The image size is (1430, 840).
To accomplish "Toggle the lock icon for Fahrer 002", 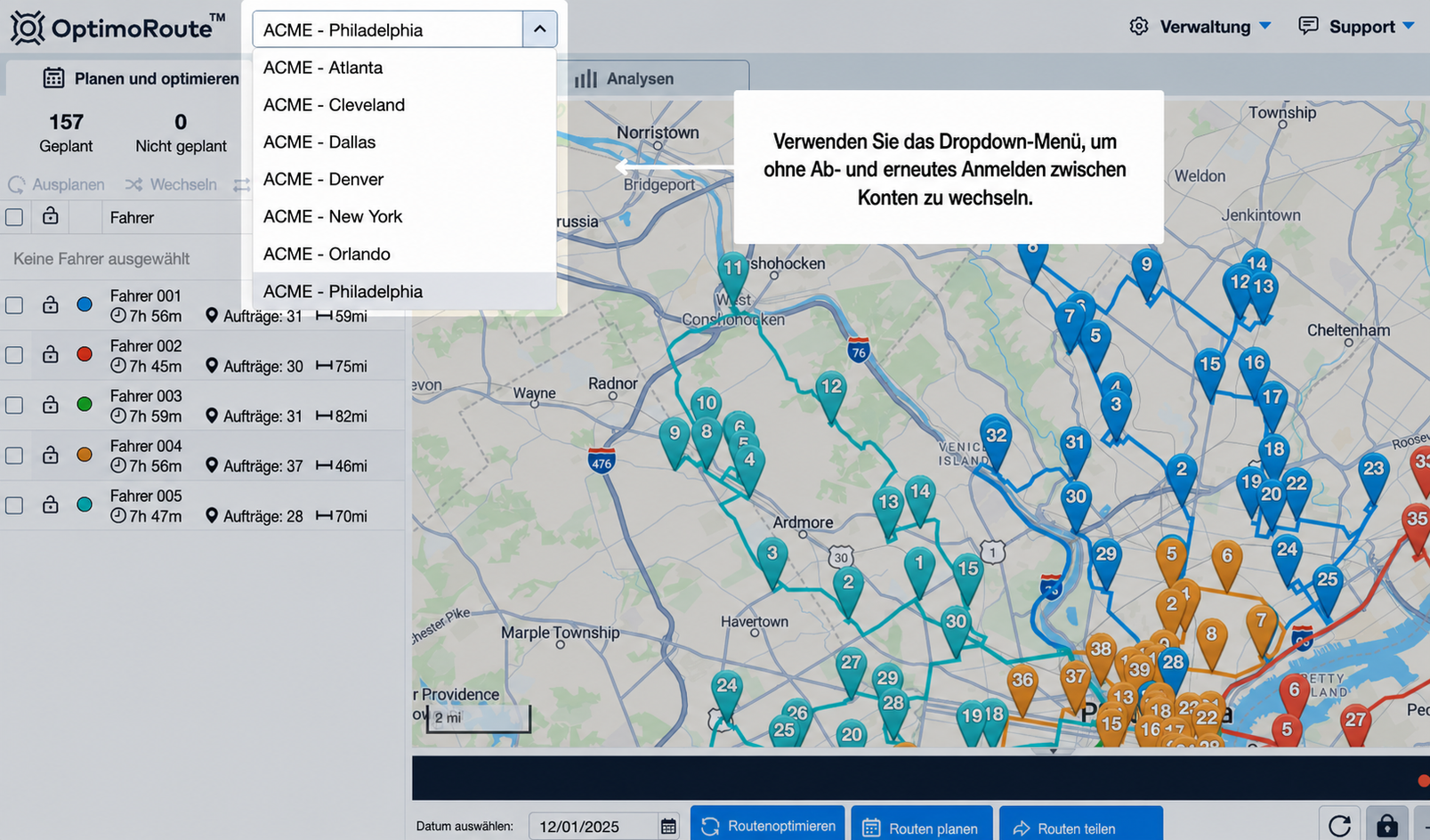I will [51, 354].
